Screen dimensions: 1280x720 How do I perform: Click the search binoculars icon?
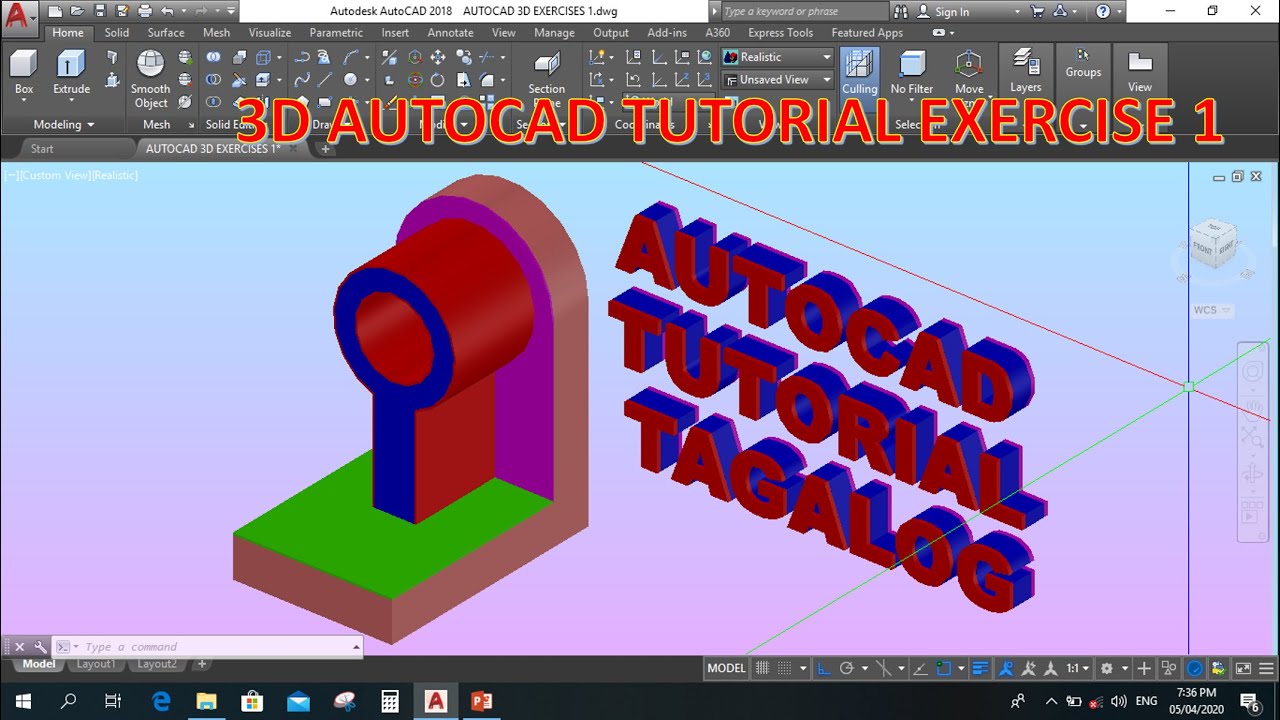(x=900, y=12)
